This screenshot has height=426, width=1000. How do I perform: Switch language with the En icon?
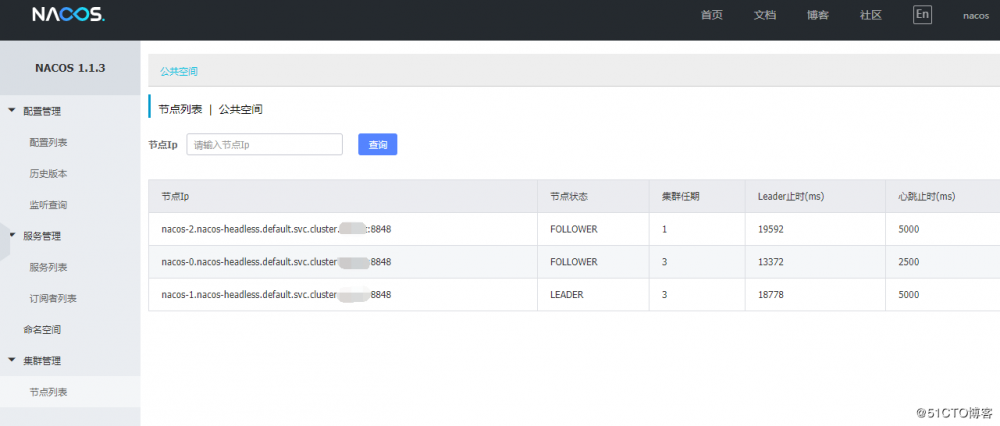(922, 14)
